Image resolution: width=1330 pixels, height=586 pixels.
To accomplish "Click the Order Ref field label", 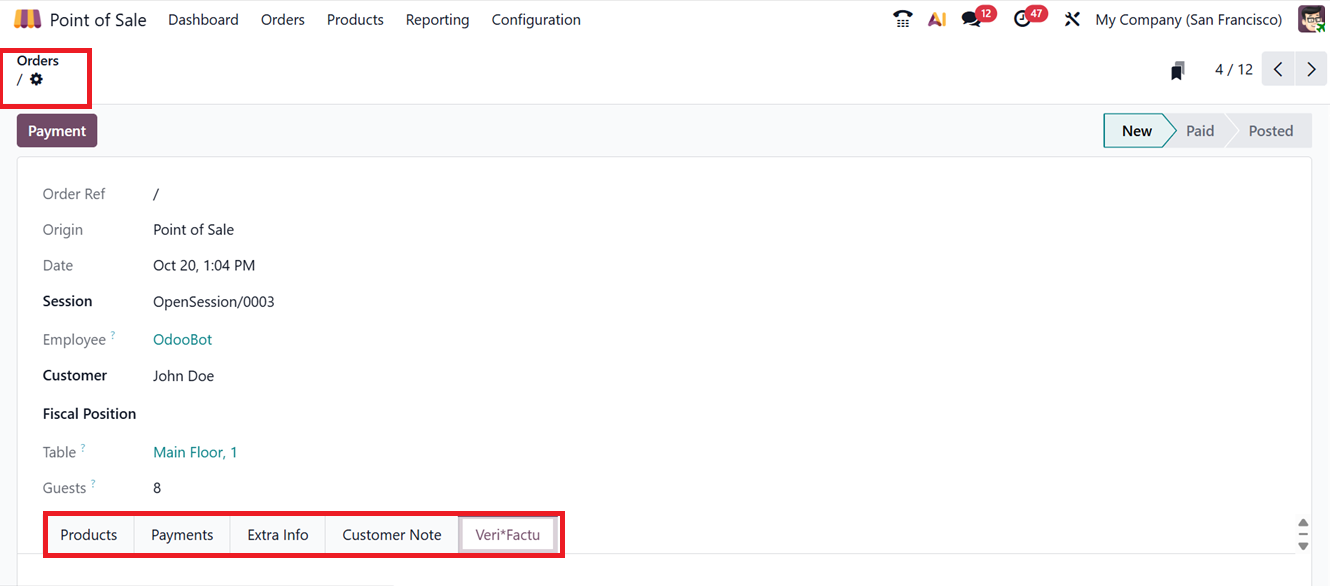I will [x=74, y=194].
